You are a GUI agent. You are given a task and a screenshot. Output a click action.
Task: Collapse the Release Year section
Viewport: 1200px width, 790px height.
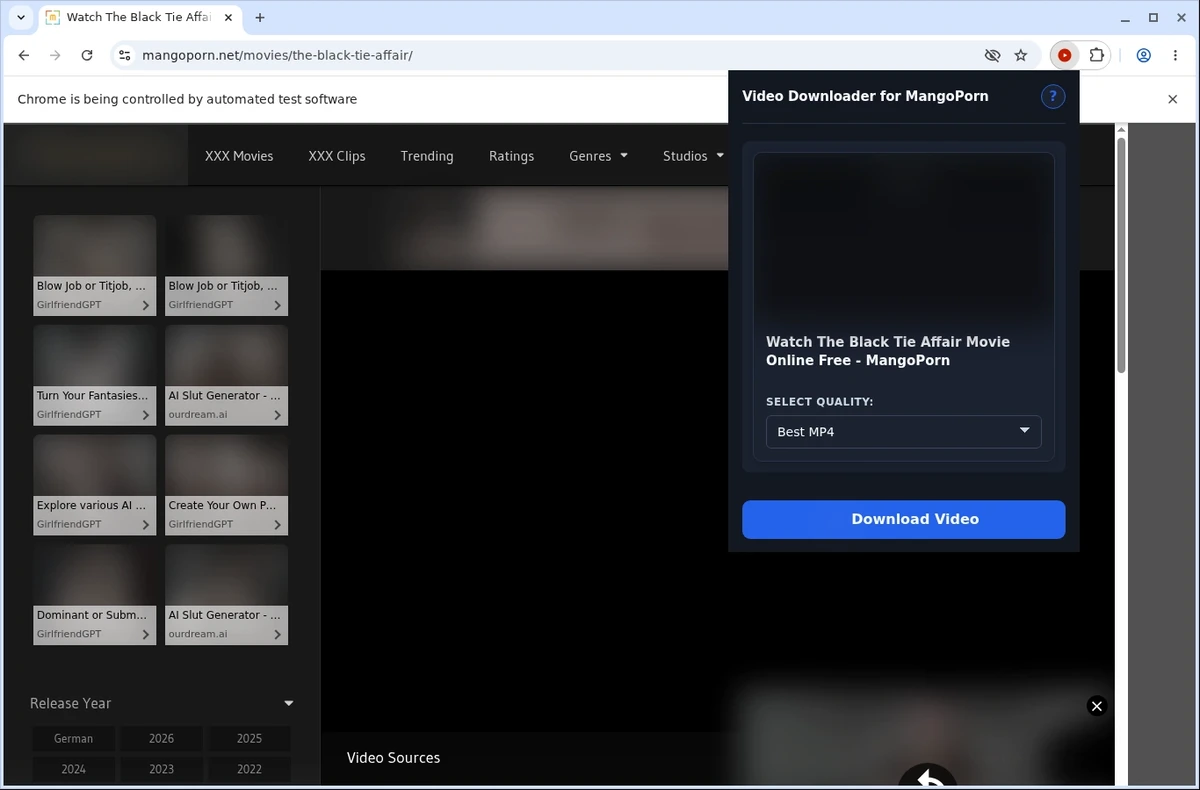point(288,703)
